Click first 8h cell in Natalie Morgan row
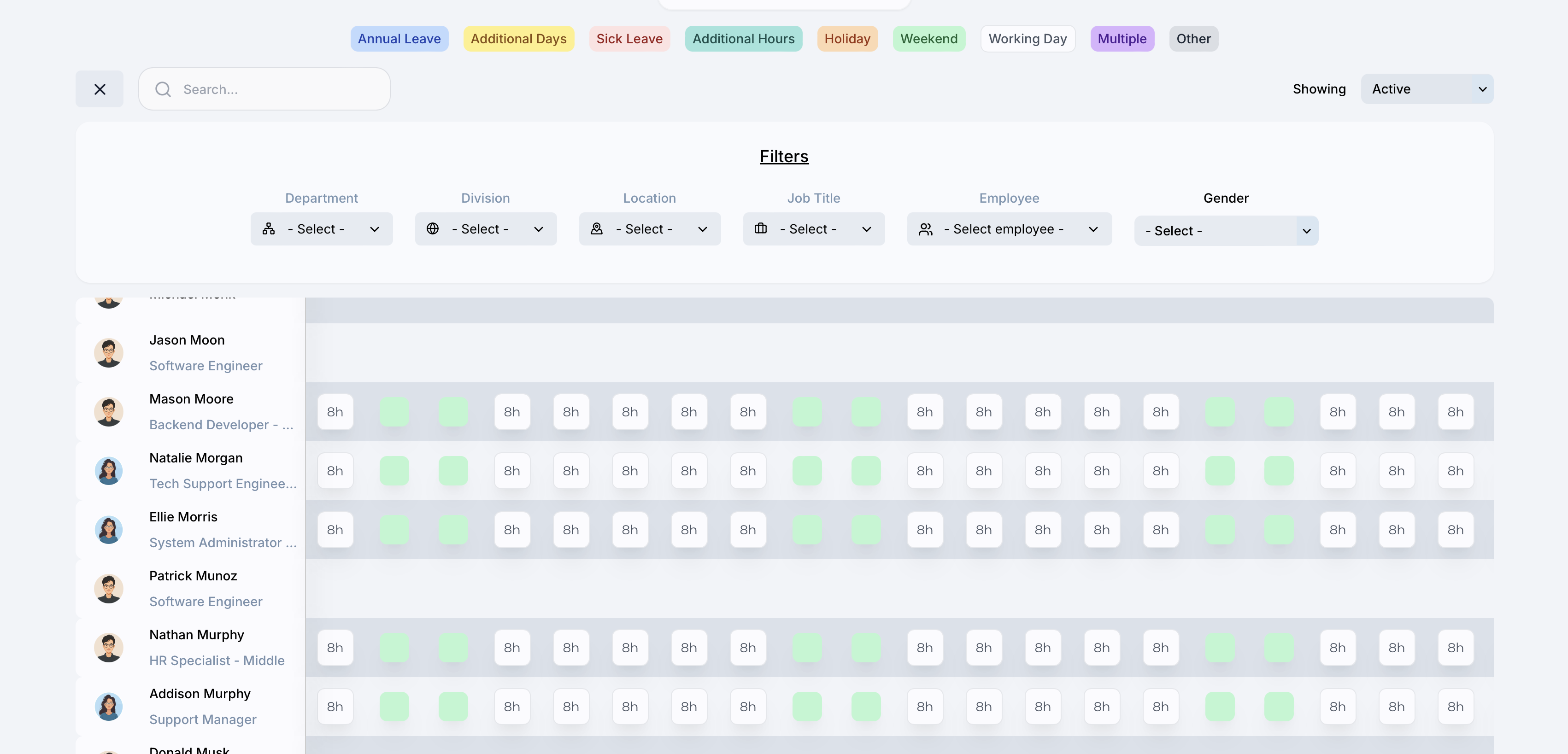1568x754 pixels. [335, 471]
